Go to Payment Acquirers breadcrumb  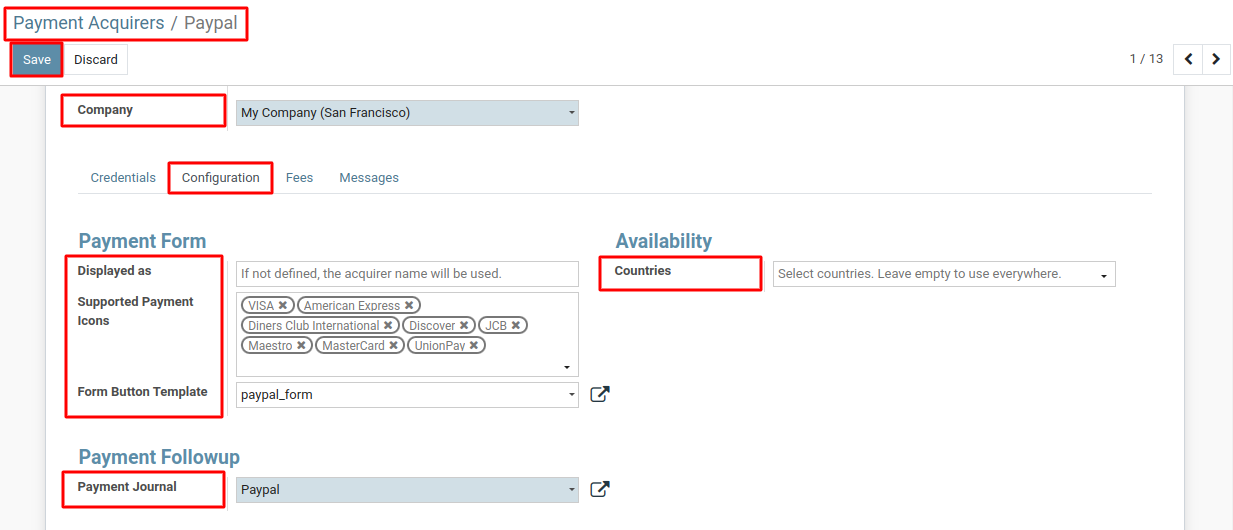click(88, 22)
